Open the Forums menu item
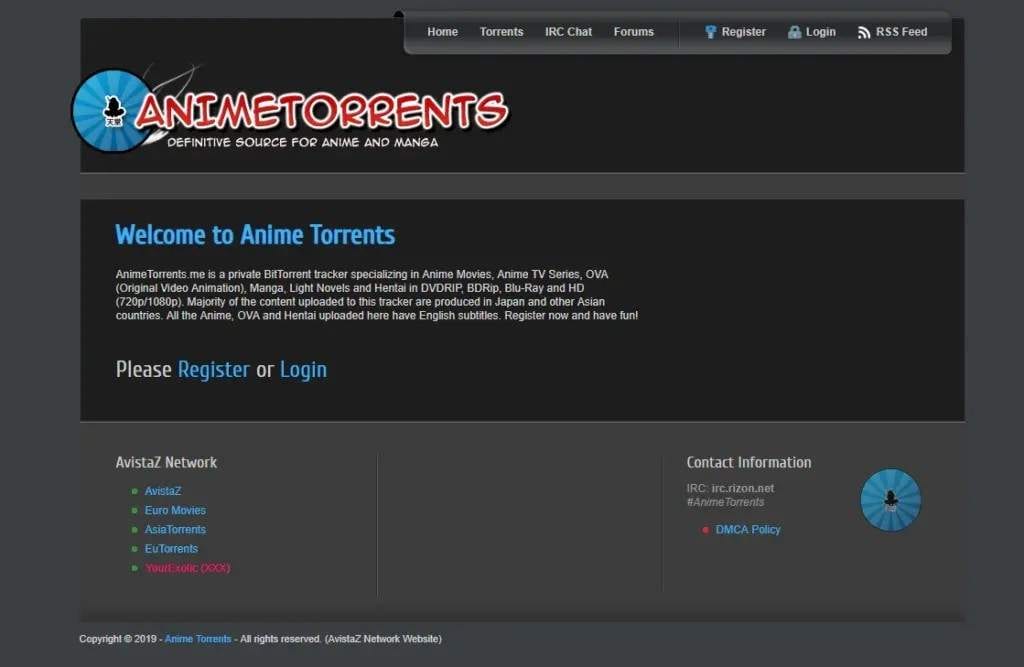 point(633,31)
